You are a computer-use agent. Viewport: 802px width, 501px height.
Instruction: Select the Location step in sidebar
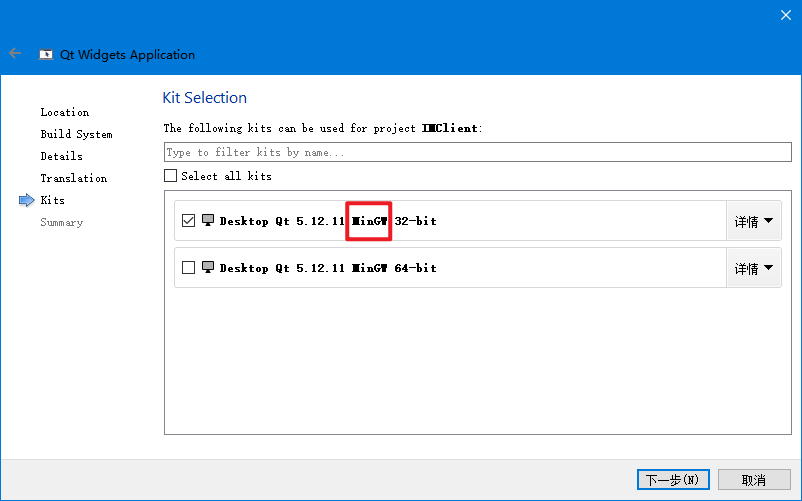65,112
